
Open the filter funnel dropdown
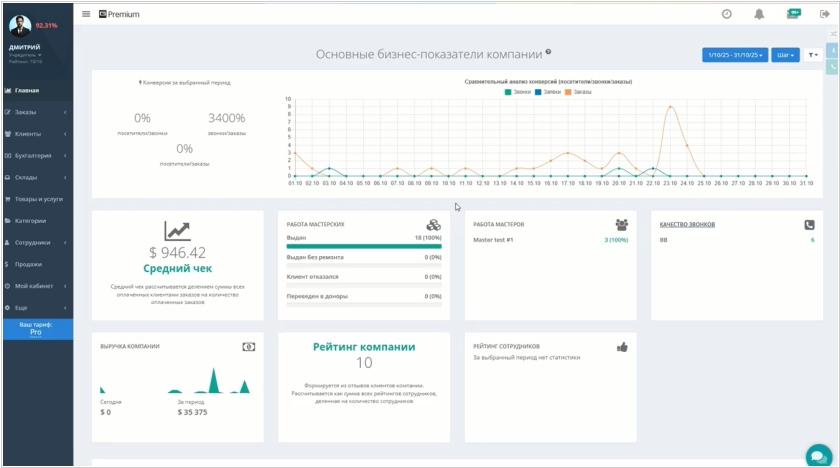point(813,55)
